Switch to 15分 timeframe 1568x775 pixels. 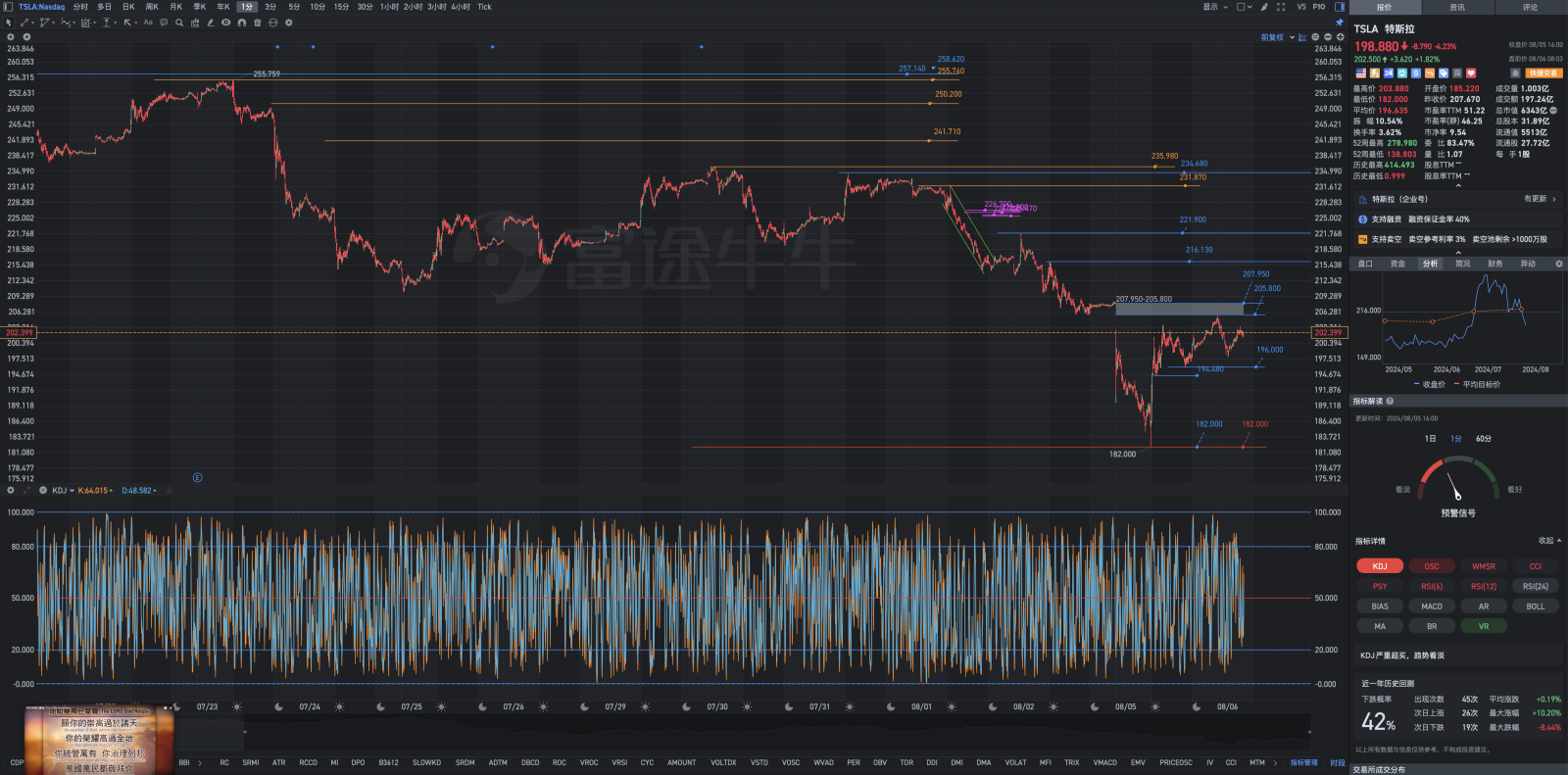pos(341,7)
